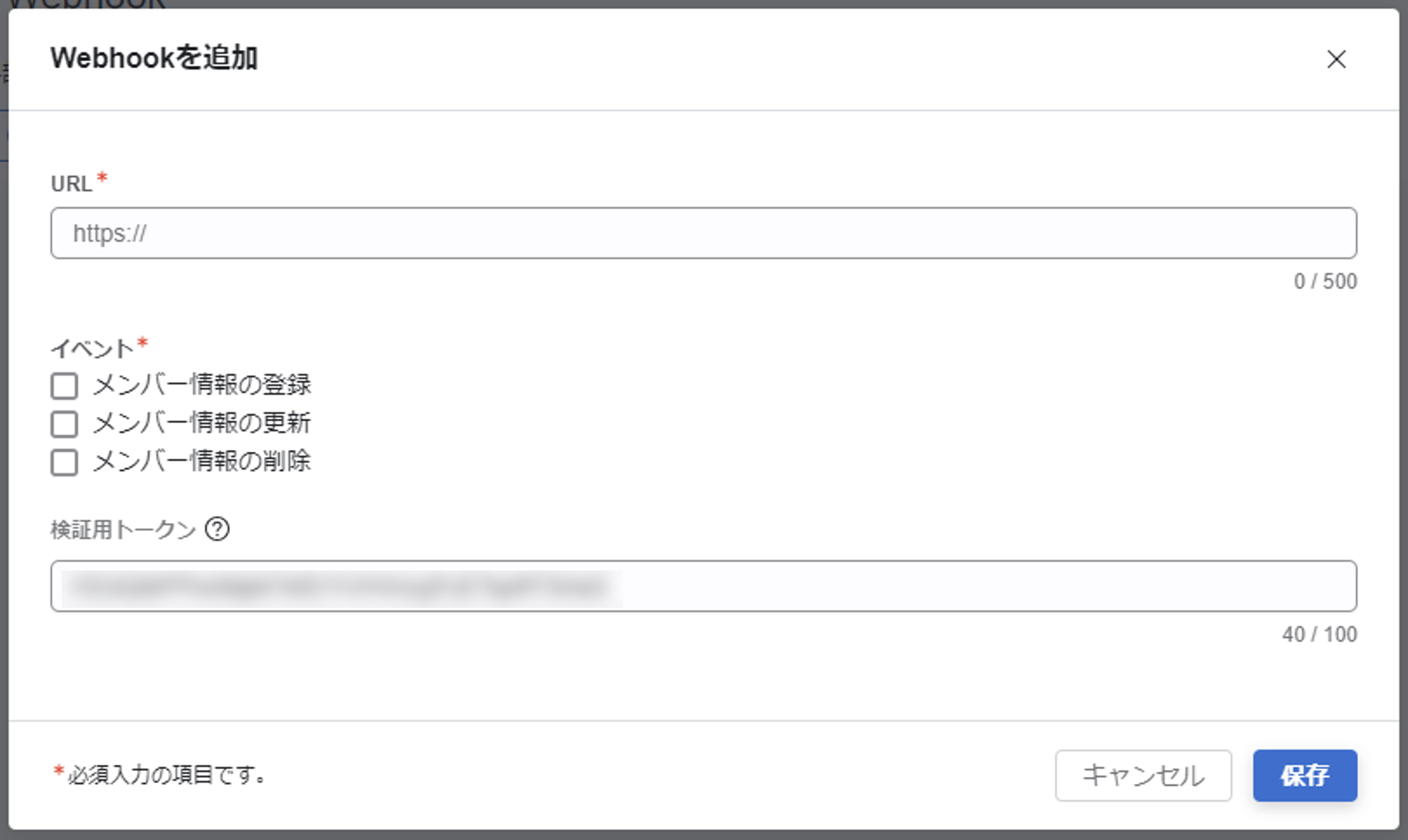Click the help icon beside 検証用トークン

[217, 530]
